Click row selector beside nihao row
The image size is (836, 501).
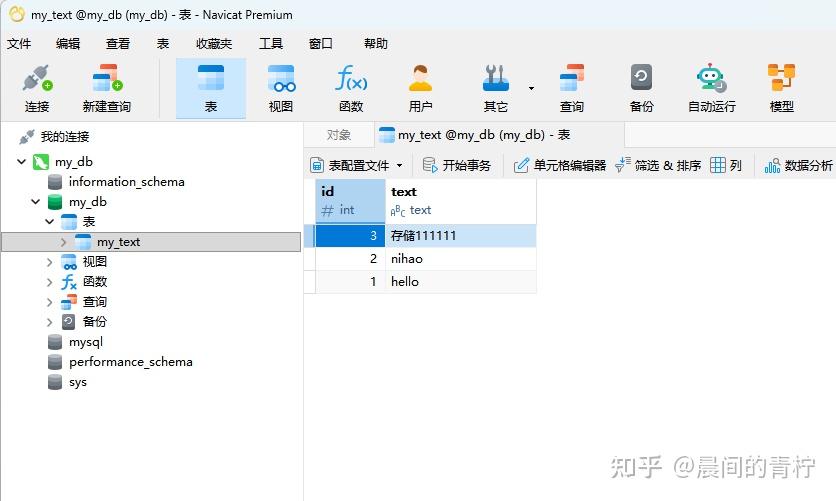[310, 258]
